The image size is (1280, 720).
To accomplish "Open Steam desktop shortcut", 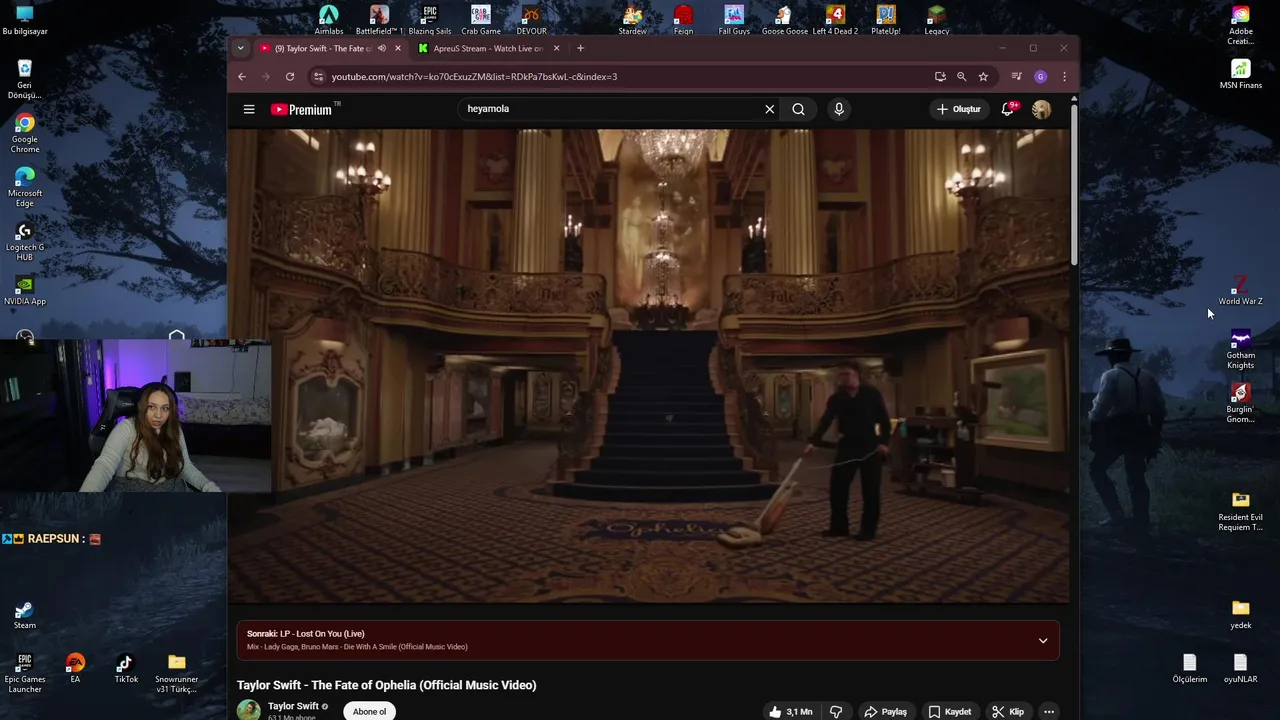I will tap(25, 615).
